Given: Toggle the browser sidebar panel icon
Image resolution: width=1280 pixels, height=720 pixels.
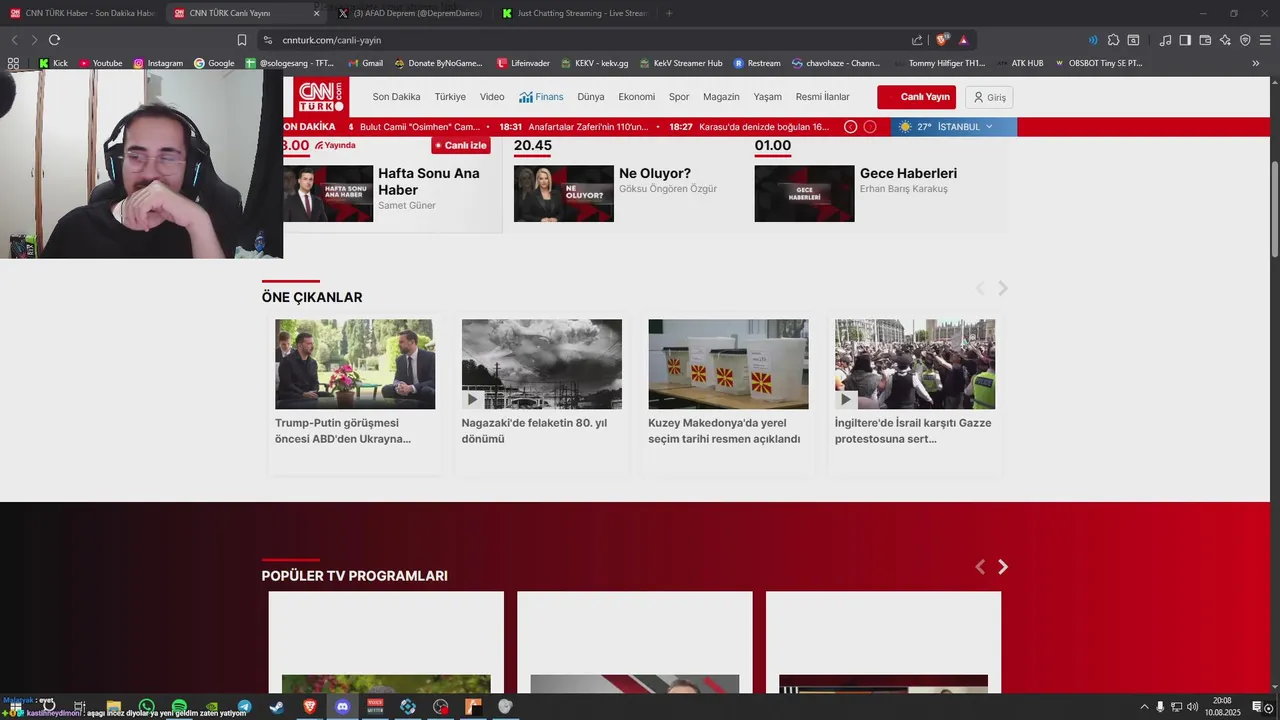Looking at the screenshot, I should pyautogui.click(x=1185, y=40).
